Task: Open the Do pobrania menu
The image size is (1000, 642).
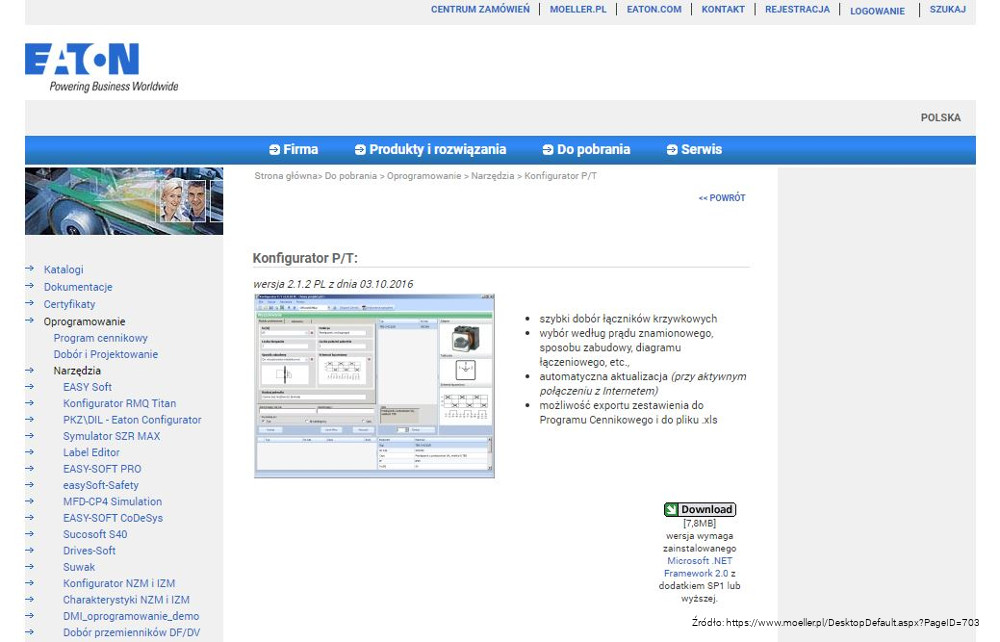Action: click(x=586, y=150)
